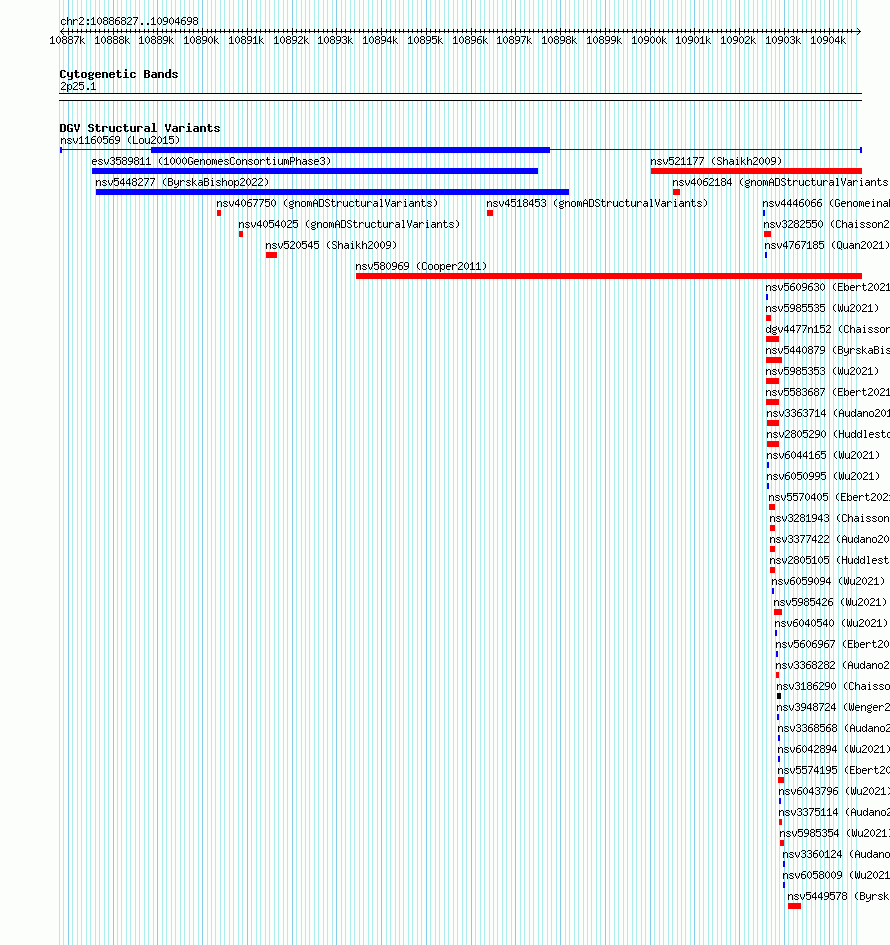Click the blue bar under nsv5448277
The height and width of the screenshot is (945, 890).
coord(332,192)
